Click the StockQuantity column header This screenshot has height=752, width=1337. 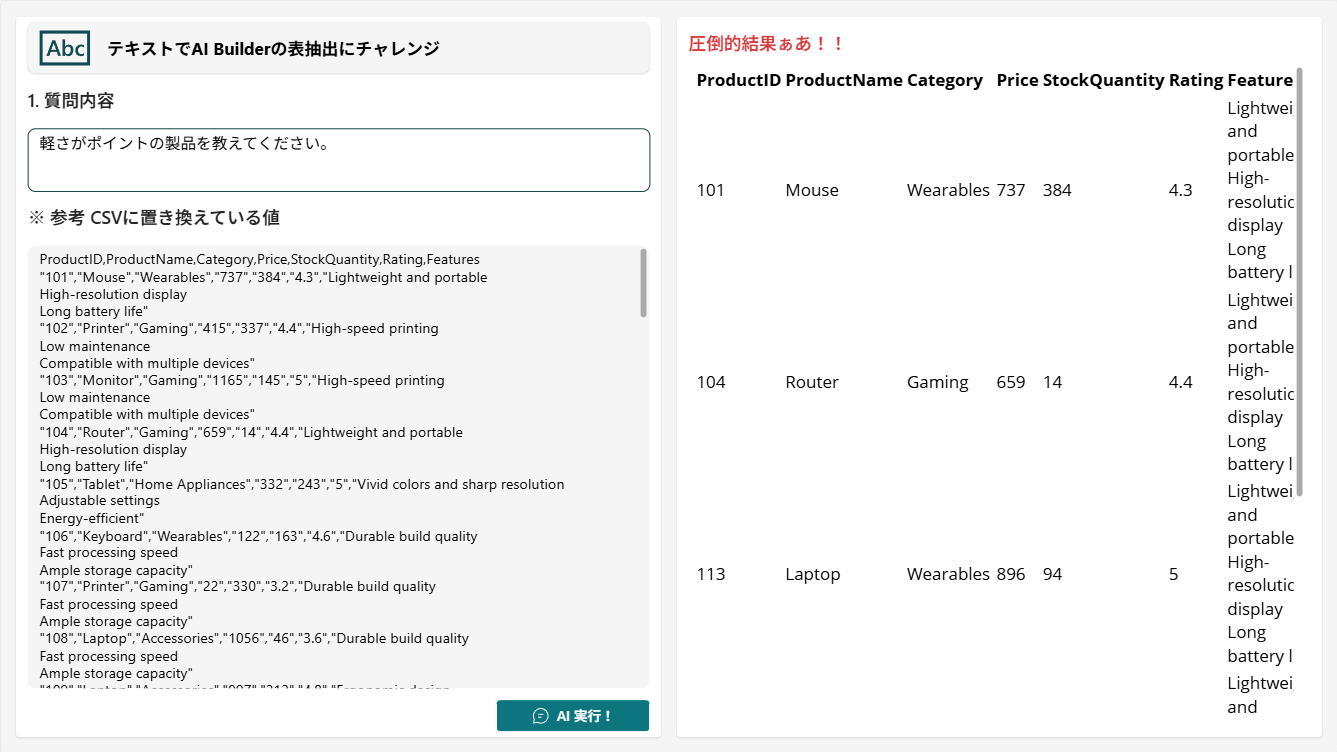[1104, 80]
